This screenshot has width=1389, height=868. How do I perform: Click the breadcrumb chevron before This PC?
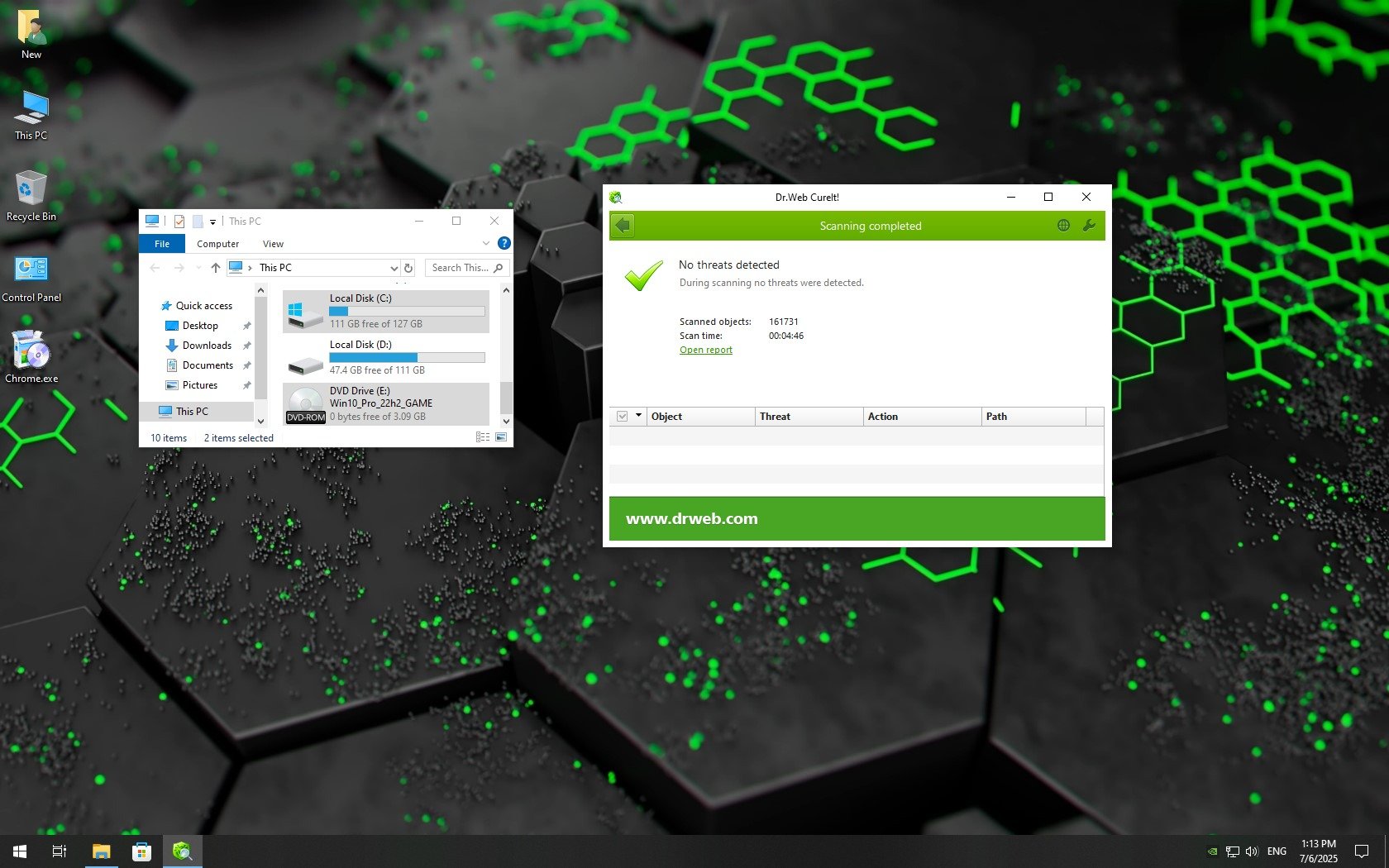point(250,268)
